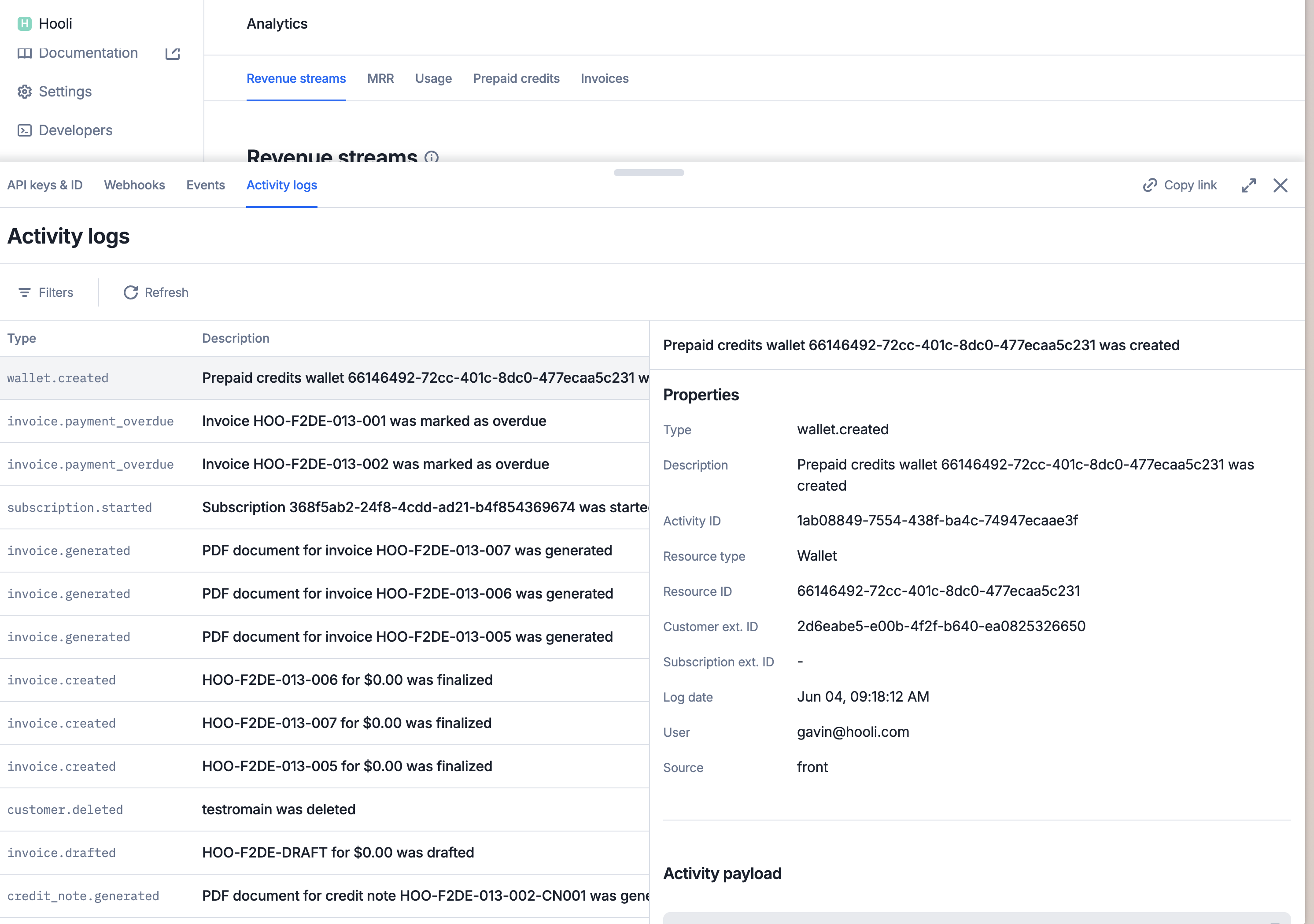Click the Source value front
Screen dimensions: 1314x924
(x=812, y=767)
